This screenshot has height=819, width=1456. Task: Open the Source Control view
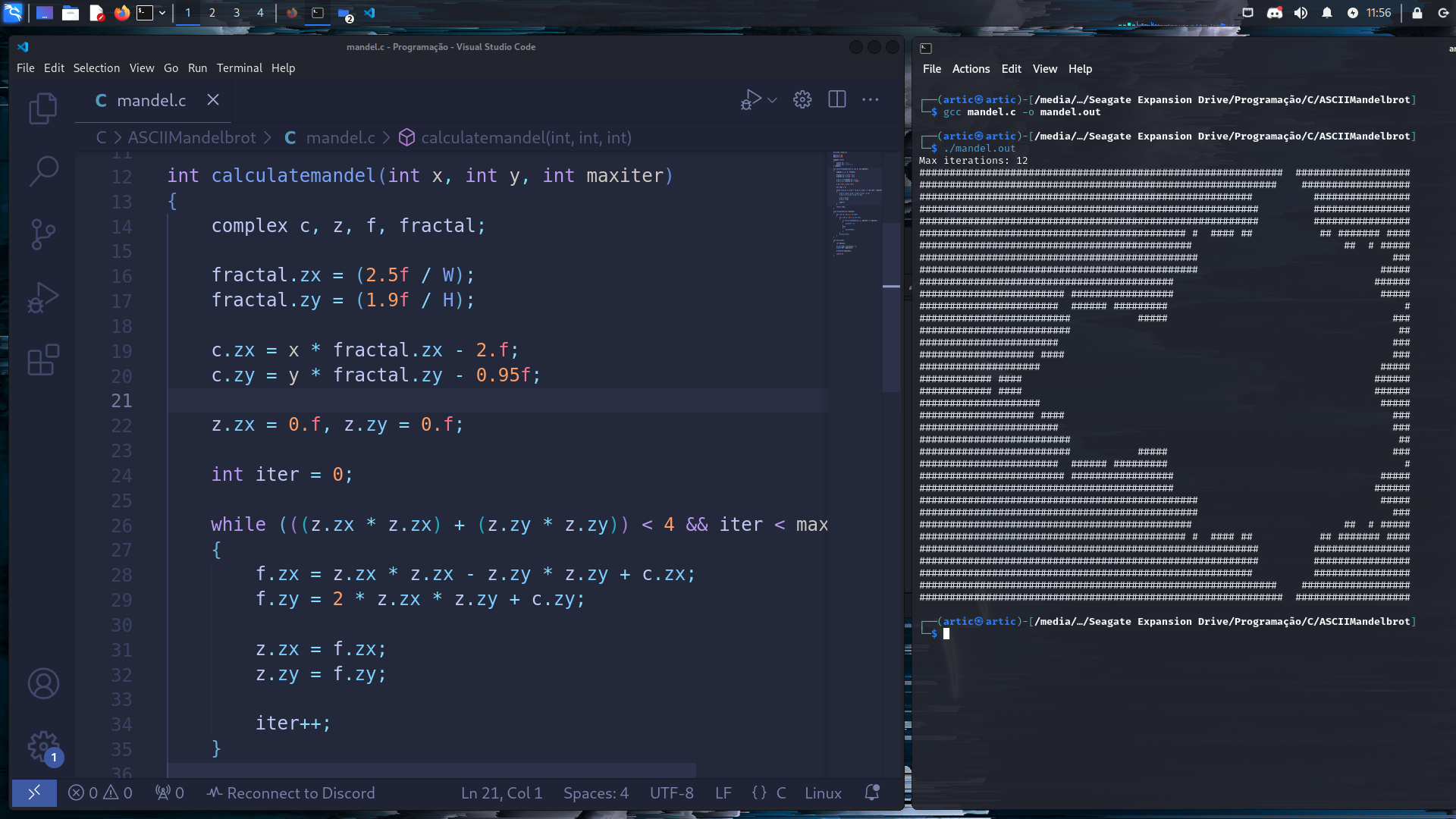[x=43, y=234]
